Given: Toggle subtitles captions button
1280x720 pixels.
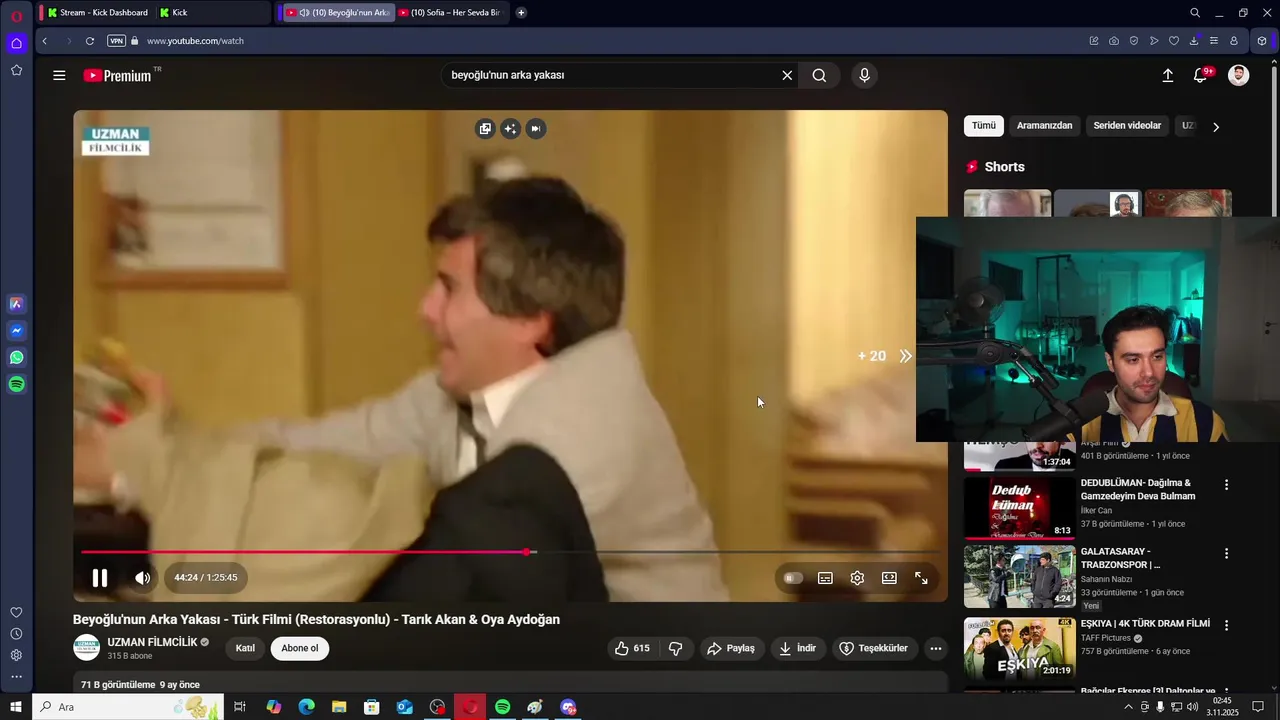Looking at the screenshot, I should click(x=825, y=578).
